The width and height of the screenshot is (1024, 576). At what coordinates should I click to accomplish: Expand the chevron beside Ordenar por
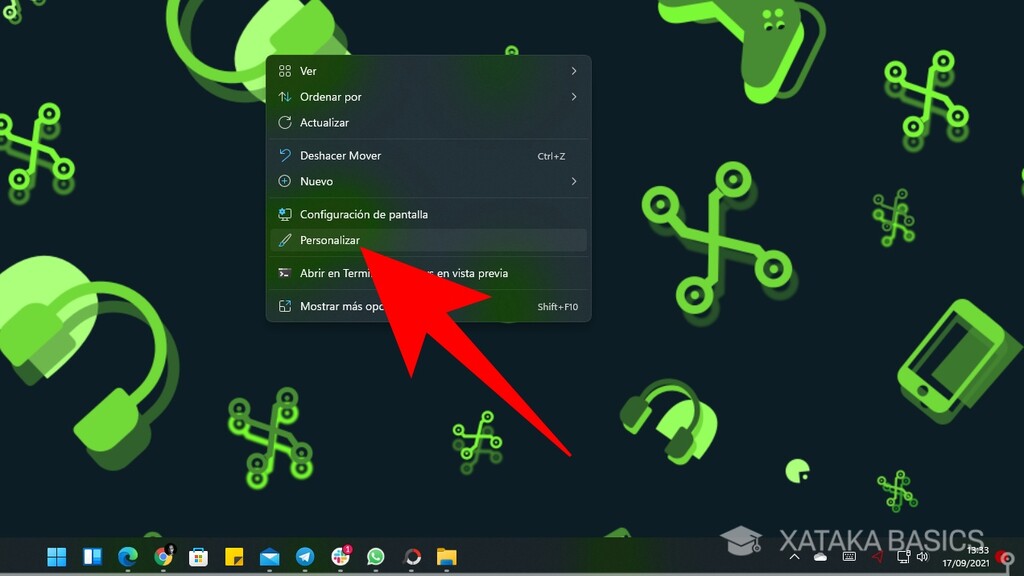point(573,97)
